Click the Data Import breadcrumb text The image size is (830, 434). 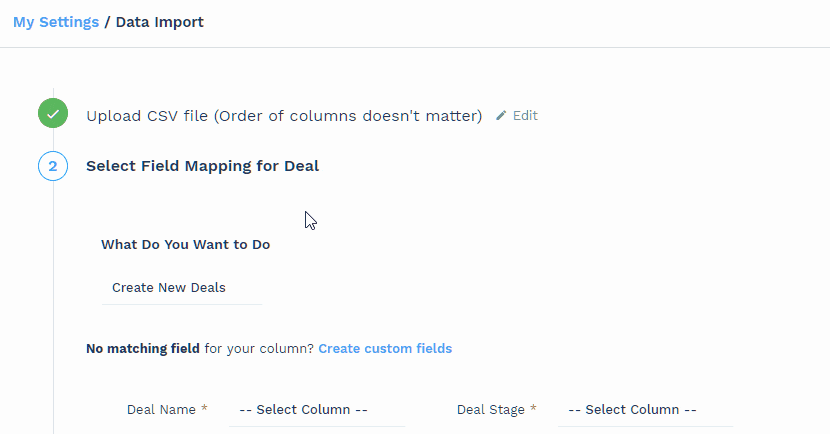(x=160, y=22)
